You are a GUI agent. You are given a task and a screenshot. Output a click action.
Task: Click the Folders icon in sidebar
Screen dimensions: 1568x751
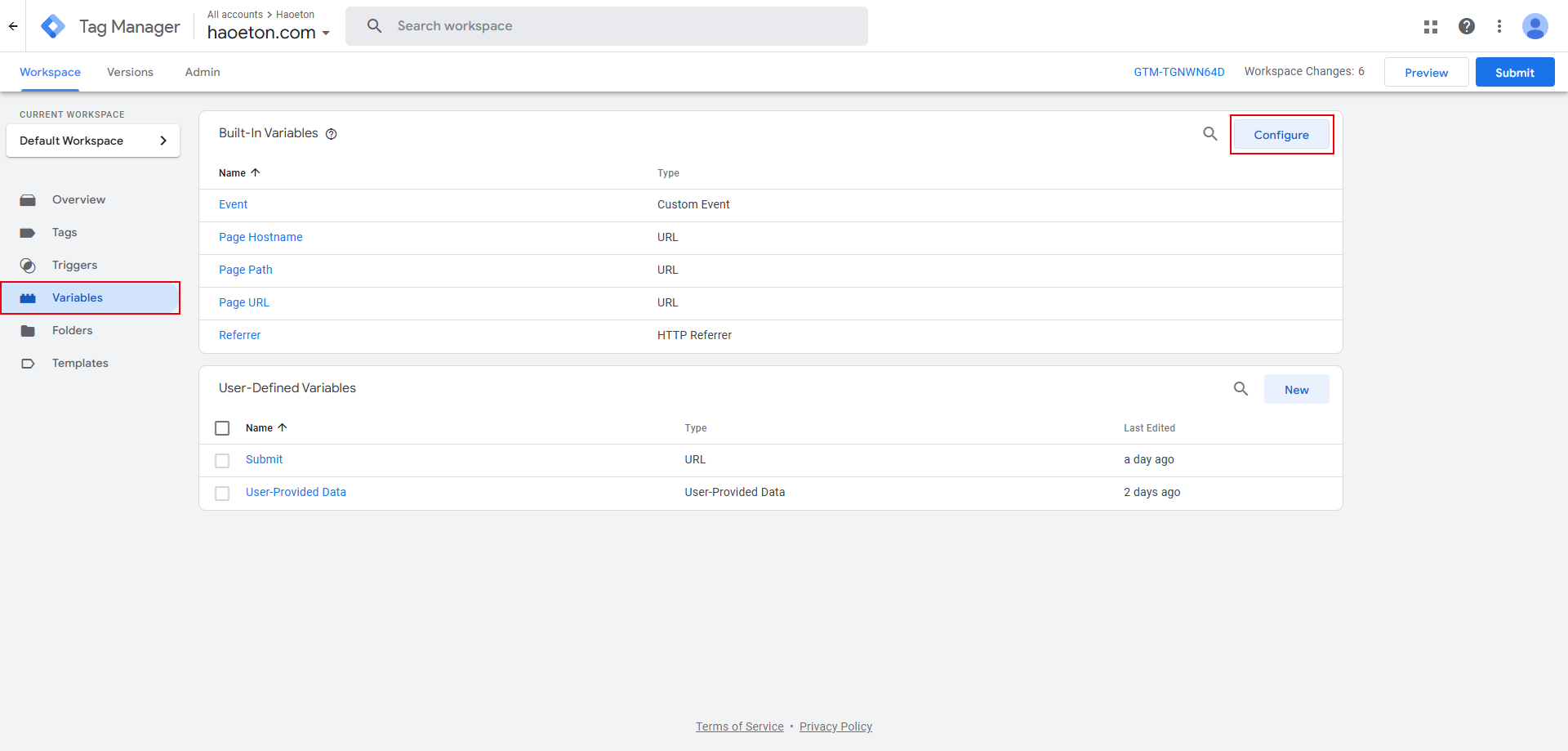click(28, 331)
